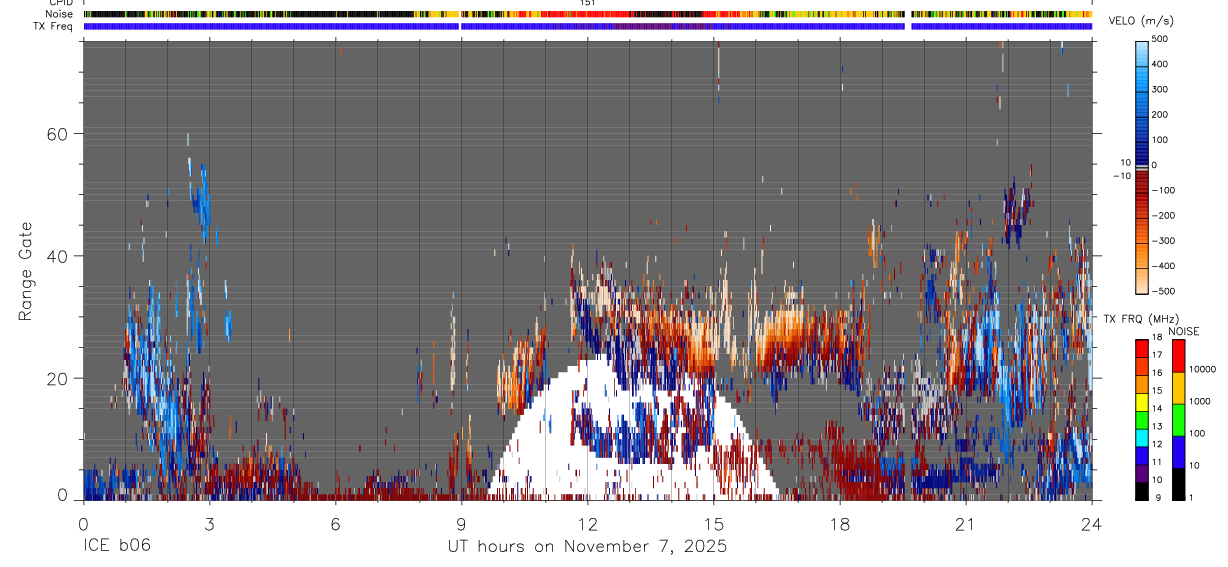Image resolution: width=1228 pixels, height=567 pixels.
Task: Click the x-axis tick label 12
Action: pos(588,524)
